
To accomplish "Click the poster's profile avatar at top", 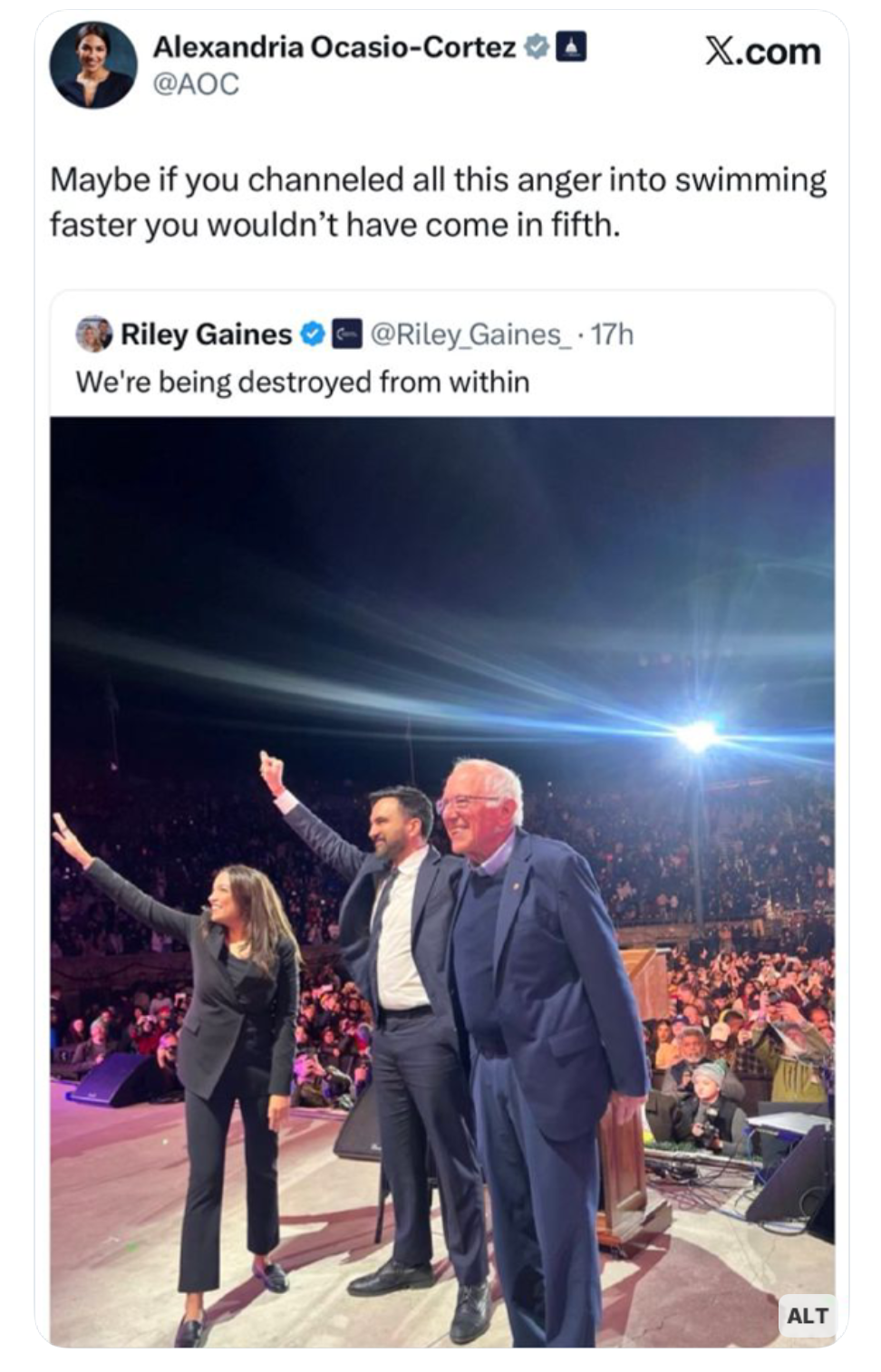I will [92, 64].
